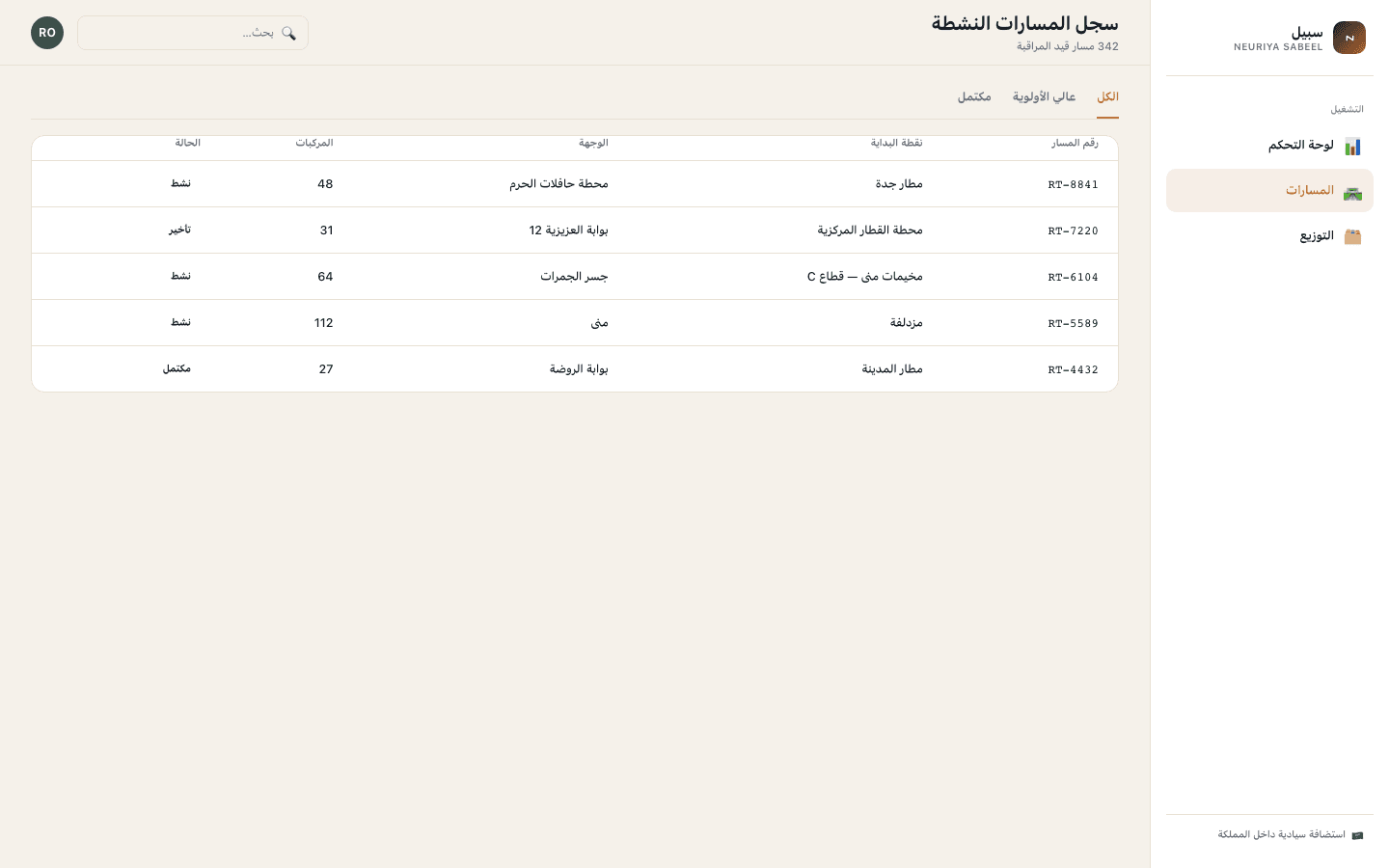
Task: Select route number RT-5589
Action: [1074, 323]
